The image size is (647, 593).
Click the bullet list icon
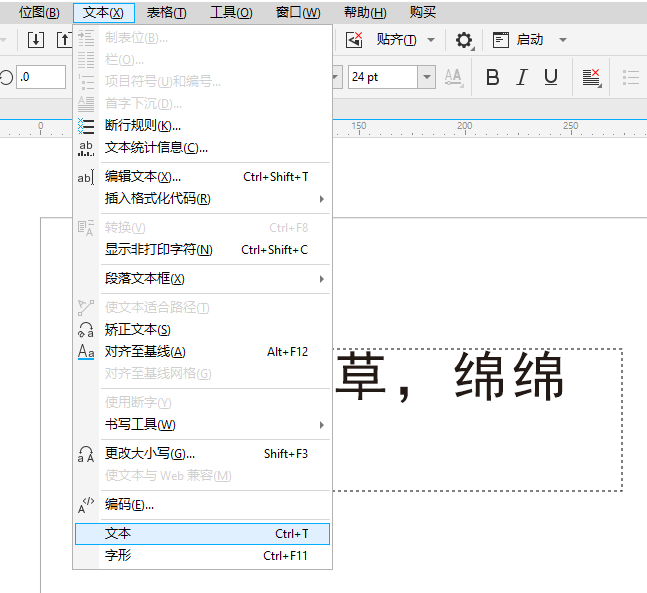tap(630, 78)
